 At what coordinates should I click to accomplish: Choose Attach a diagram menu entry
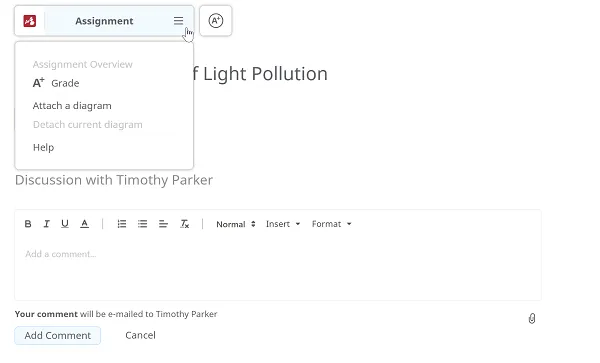(72, 106)
